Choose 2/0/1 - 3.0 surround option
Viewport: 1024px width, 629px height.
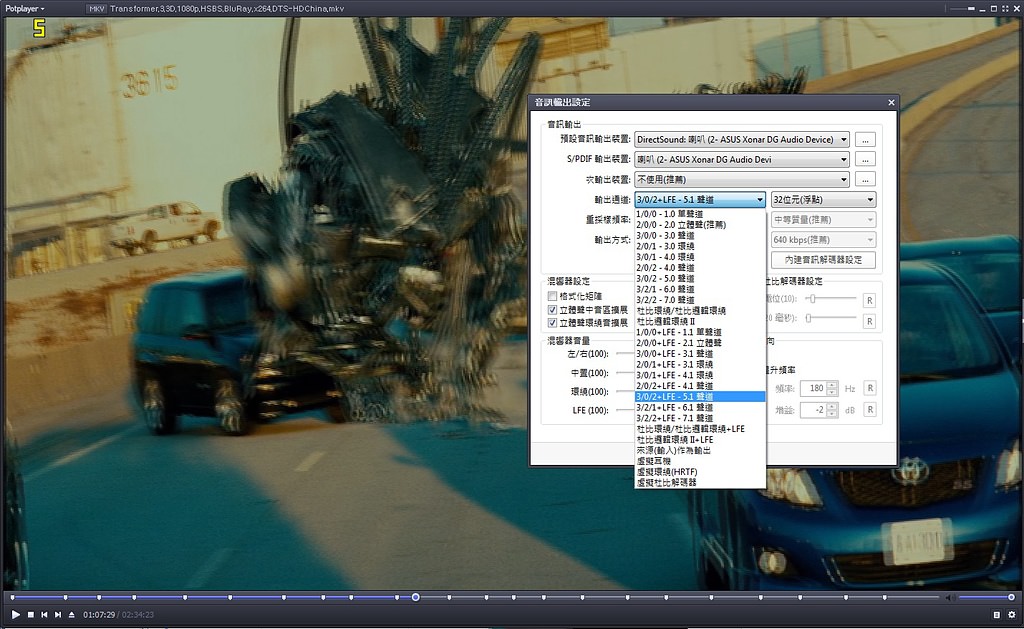699,246
